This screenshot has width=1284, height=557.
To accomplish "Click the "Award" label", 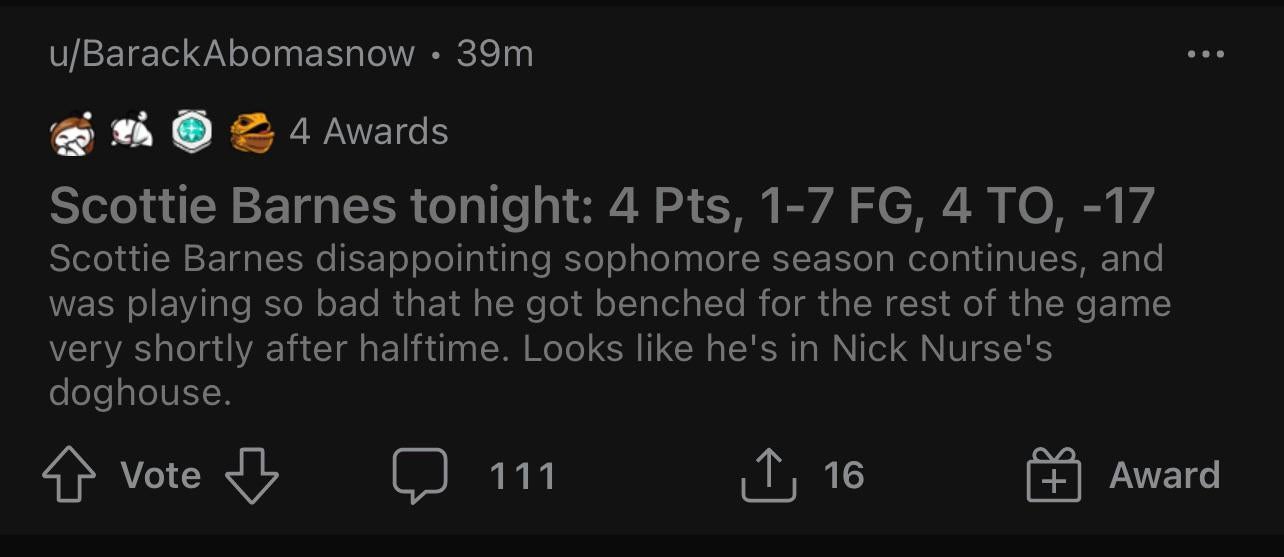I will [x=1164, y=475].
